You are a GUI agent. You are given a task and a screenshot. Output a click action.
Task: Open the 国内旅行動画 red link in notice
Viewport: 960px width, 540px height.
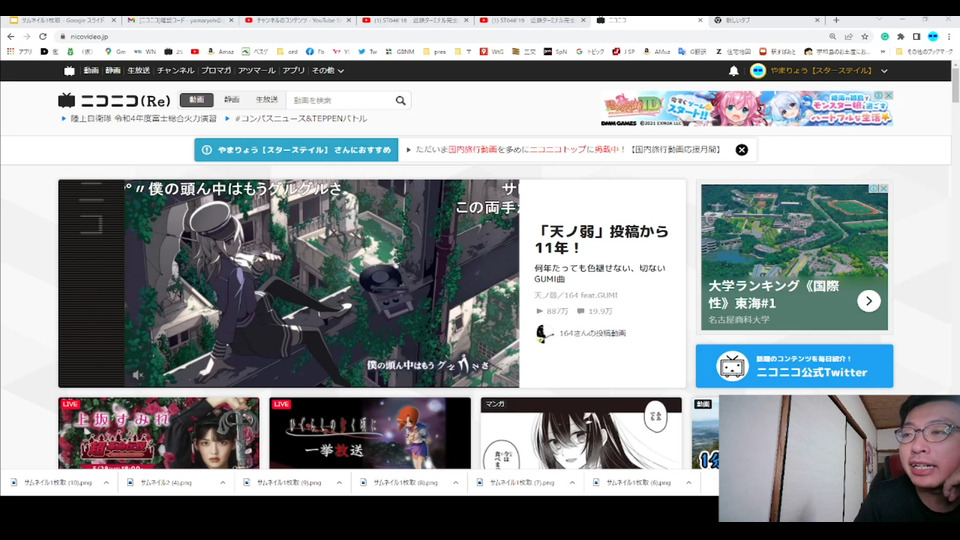coord(472,150)
